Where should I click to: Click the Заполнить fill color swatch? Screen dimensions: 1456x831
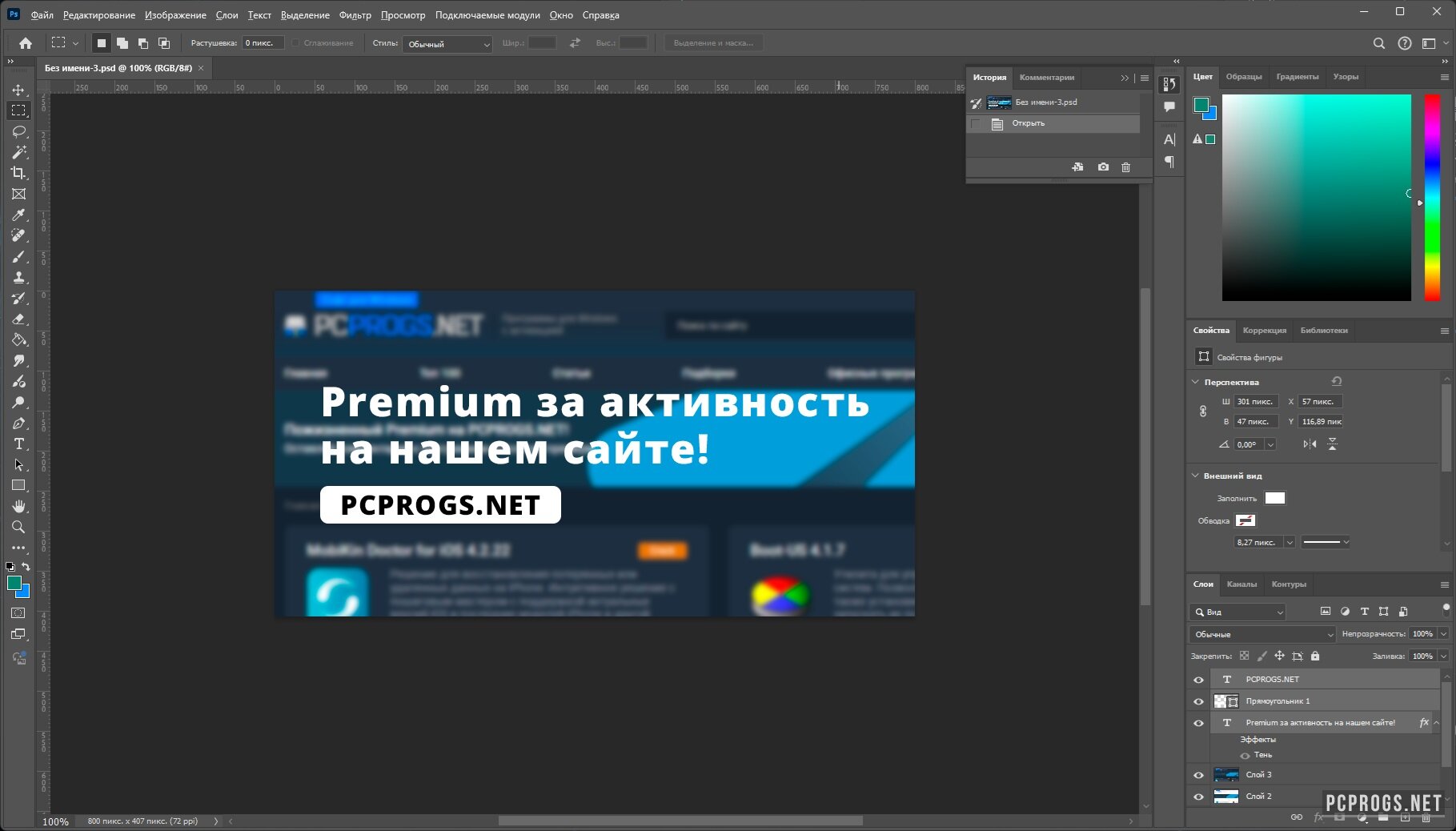(1274, 498)
